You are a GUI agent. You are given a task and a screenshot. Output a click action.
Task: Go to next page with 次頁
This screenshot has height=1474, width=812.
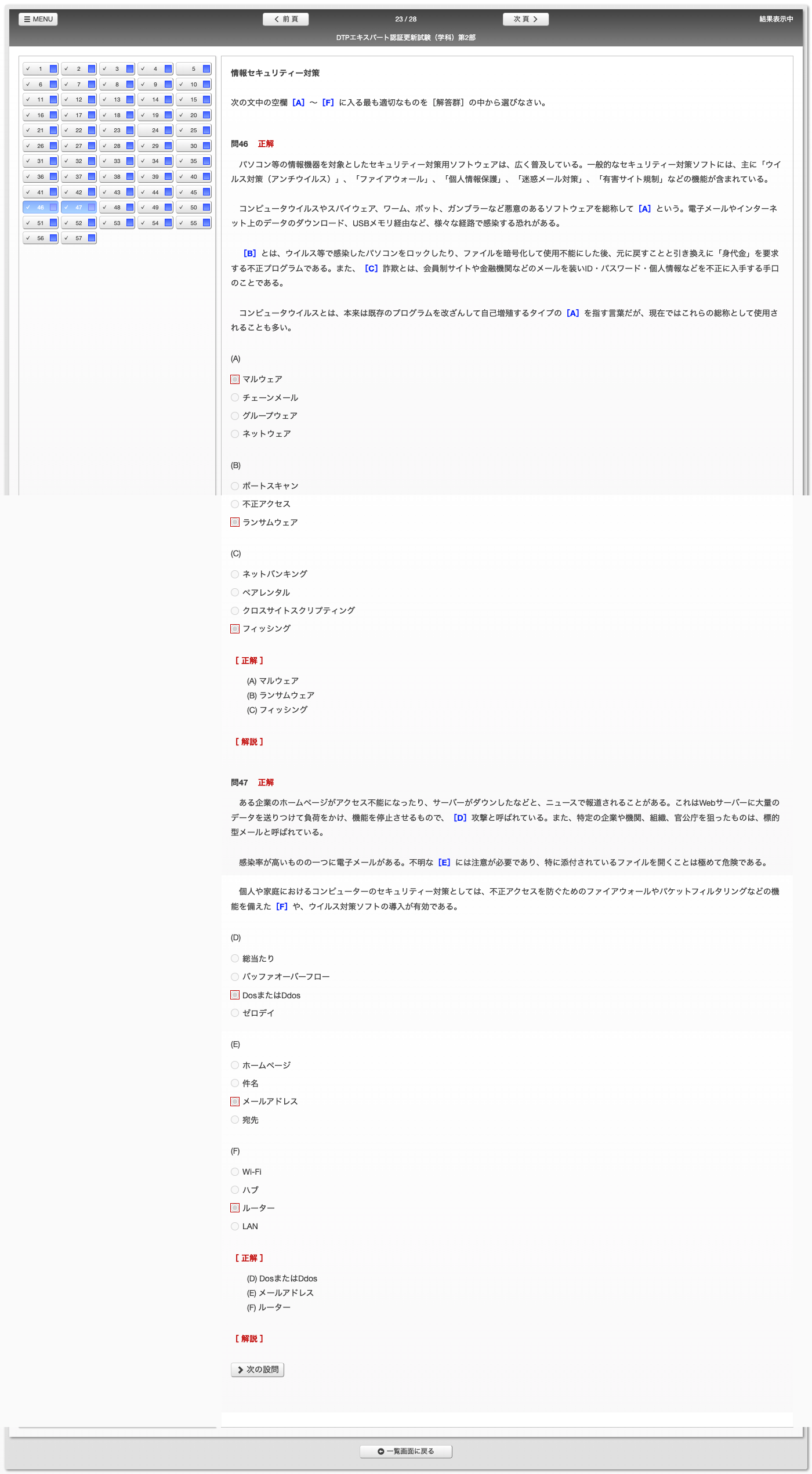525,19
